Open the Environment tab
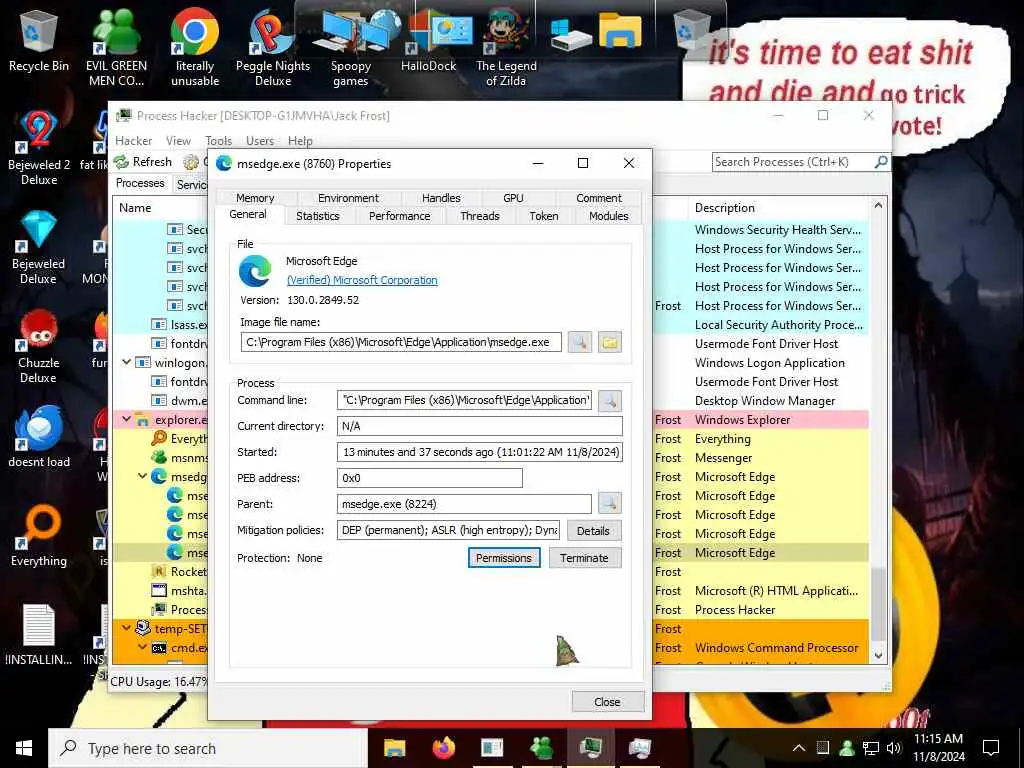The width and height of the screenshot is (1024, 768). point(348,198)
